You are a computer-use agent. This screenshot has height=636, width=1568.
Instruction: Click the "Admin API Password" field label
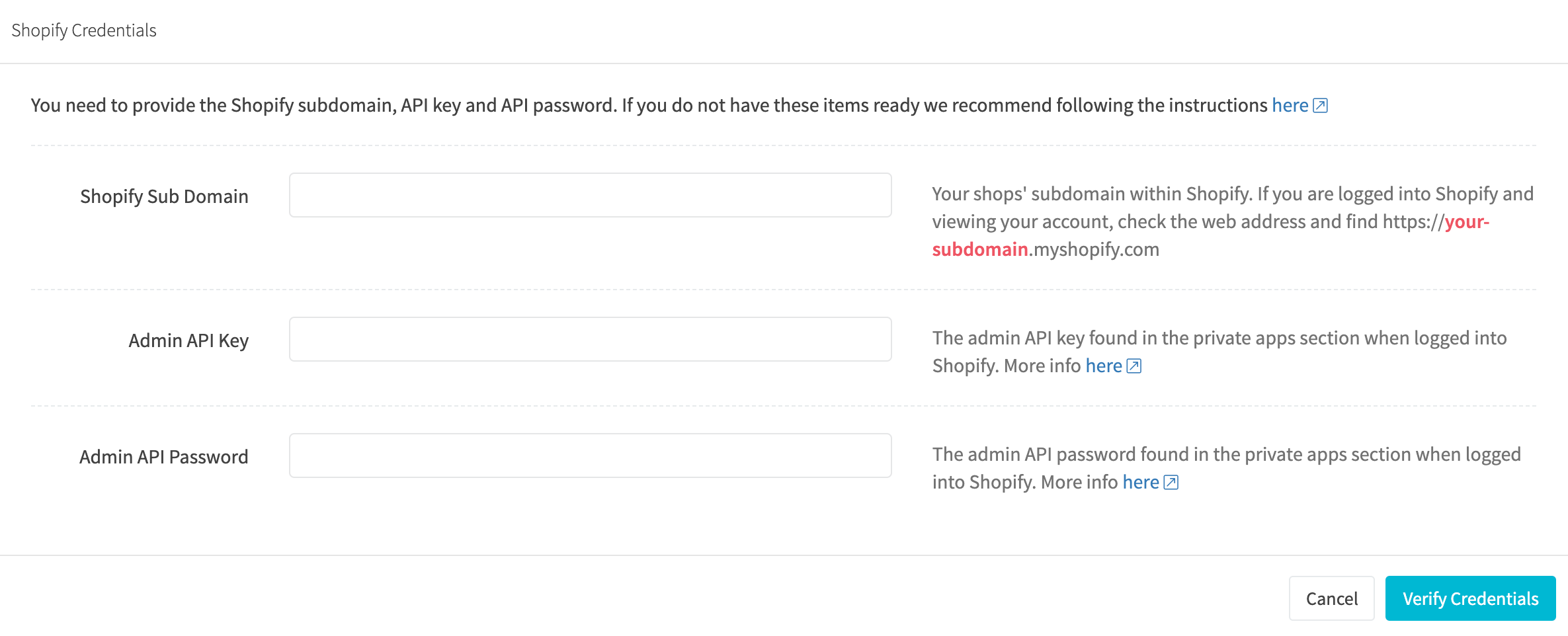(163, 457)
